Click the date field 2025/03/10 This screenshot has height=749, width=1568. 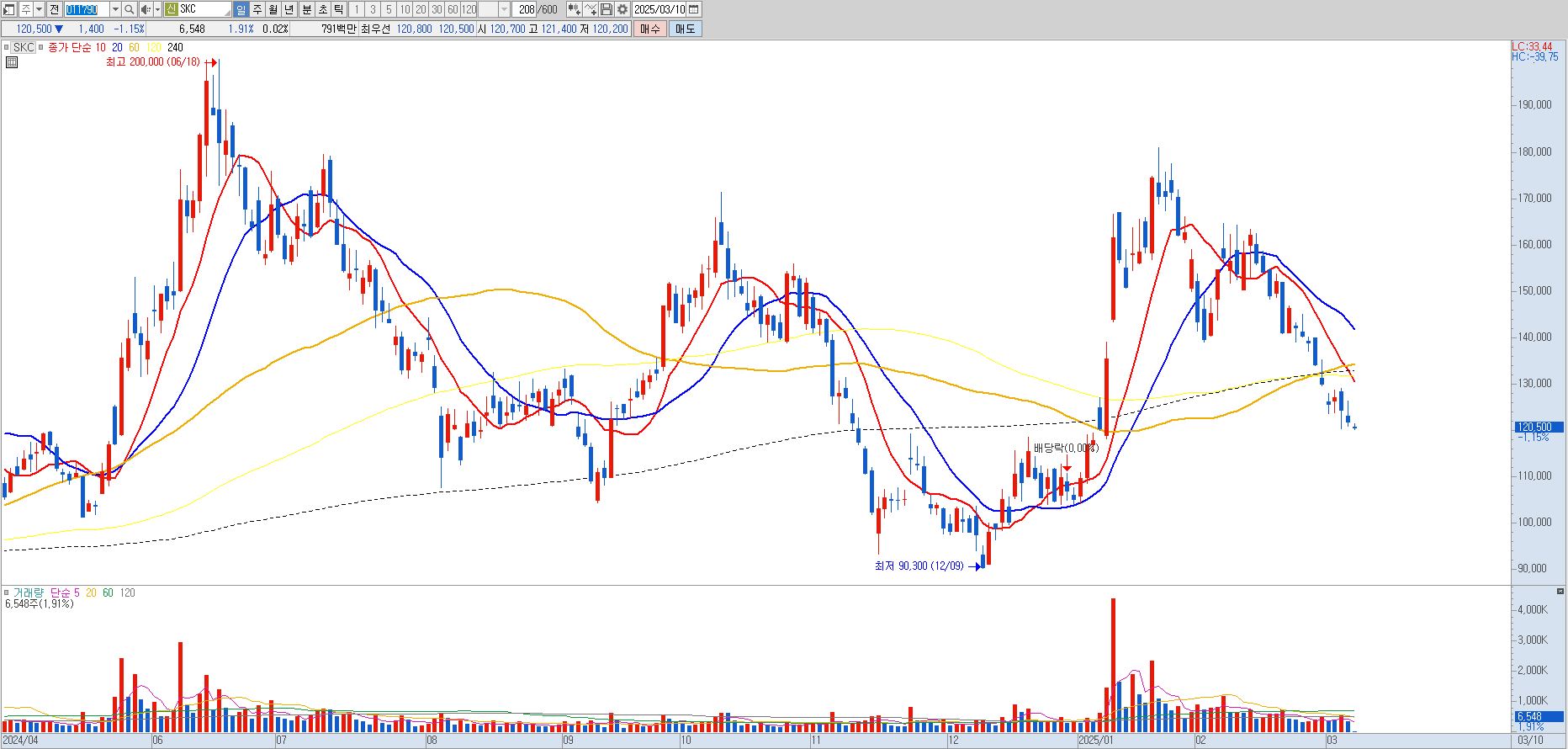click(659, 9)
